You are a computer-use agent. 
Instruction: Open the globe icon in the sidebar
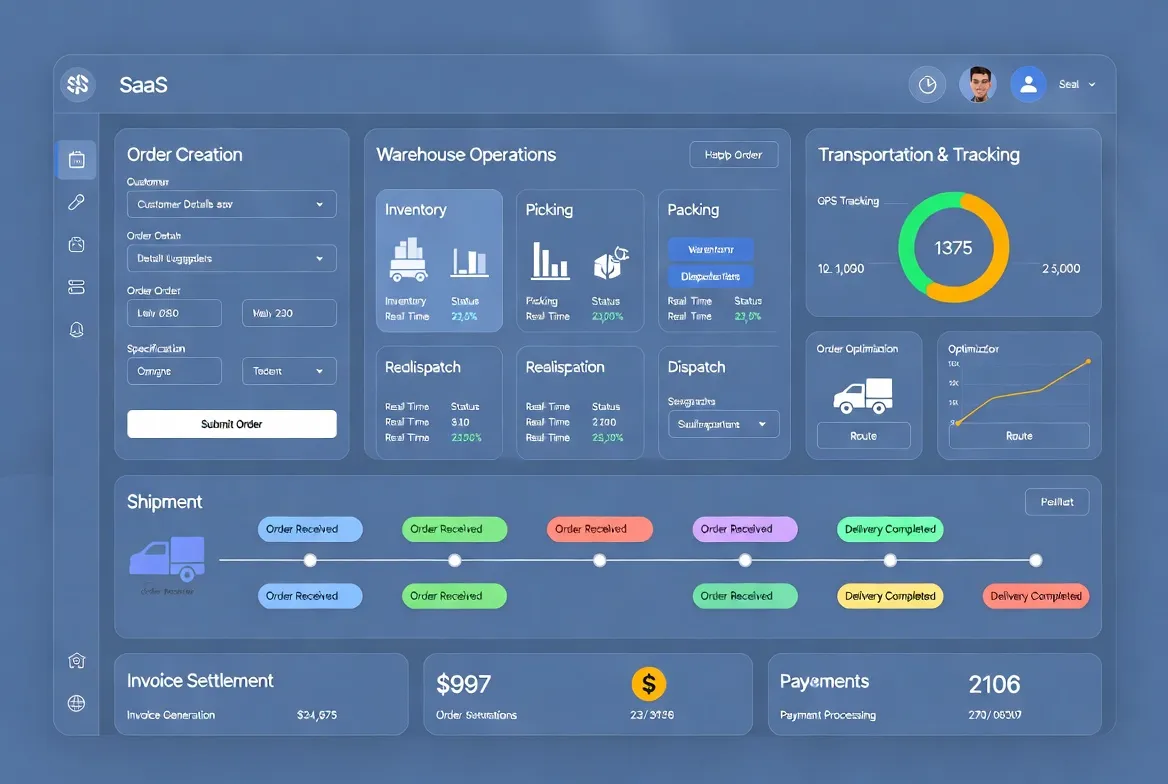pos(76,703)
